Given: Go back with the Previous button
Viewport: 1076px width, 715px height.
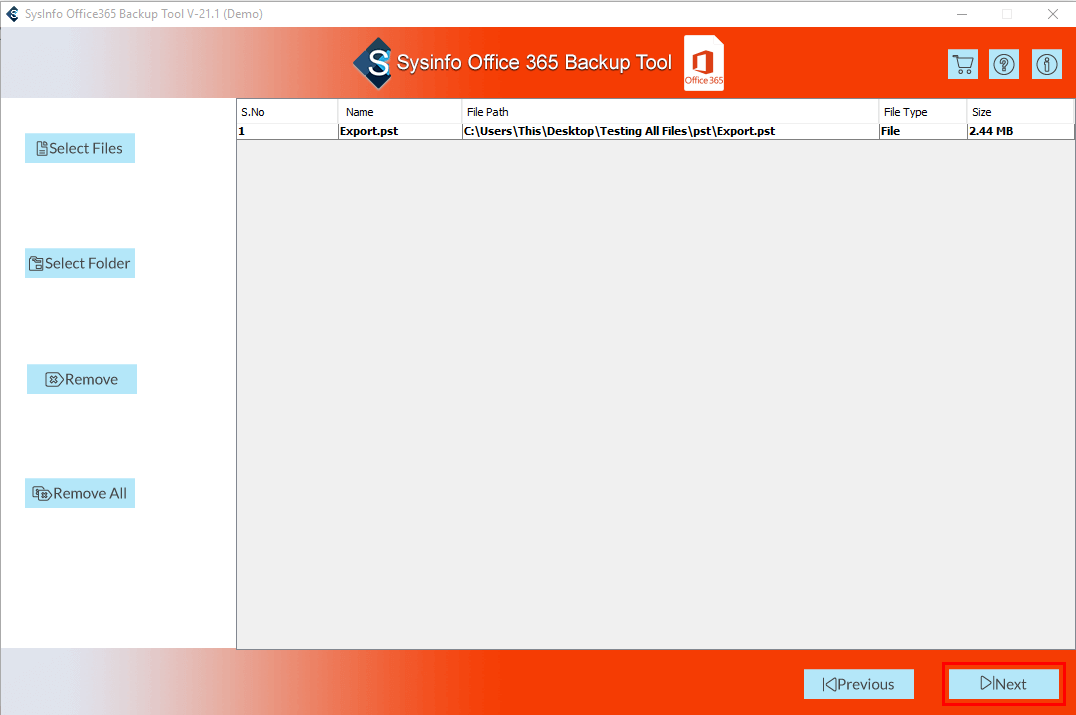Looking at the screenshot, I should 858,684.
